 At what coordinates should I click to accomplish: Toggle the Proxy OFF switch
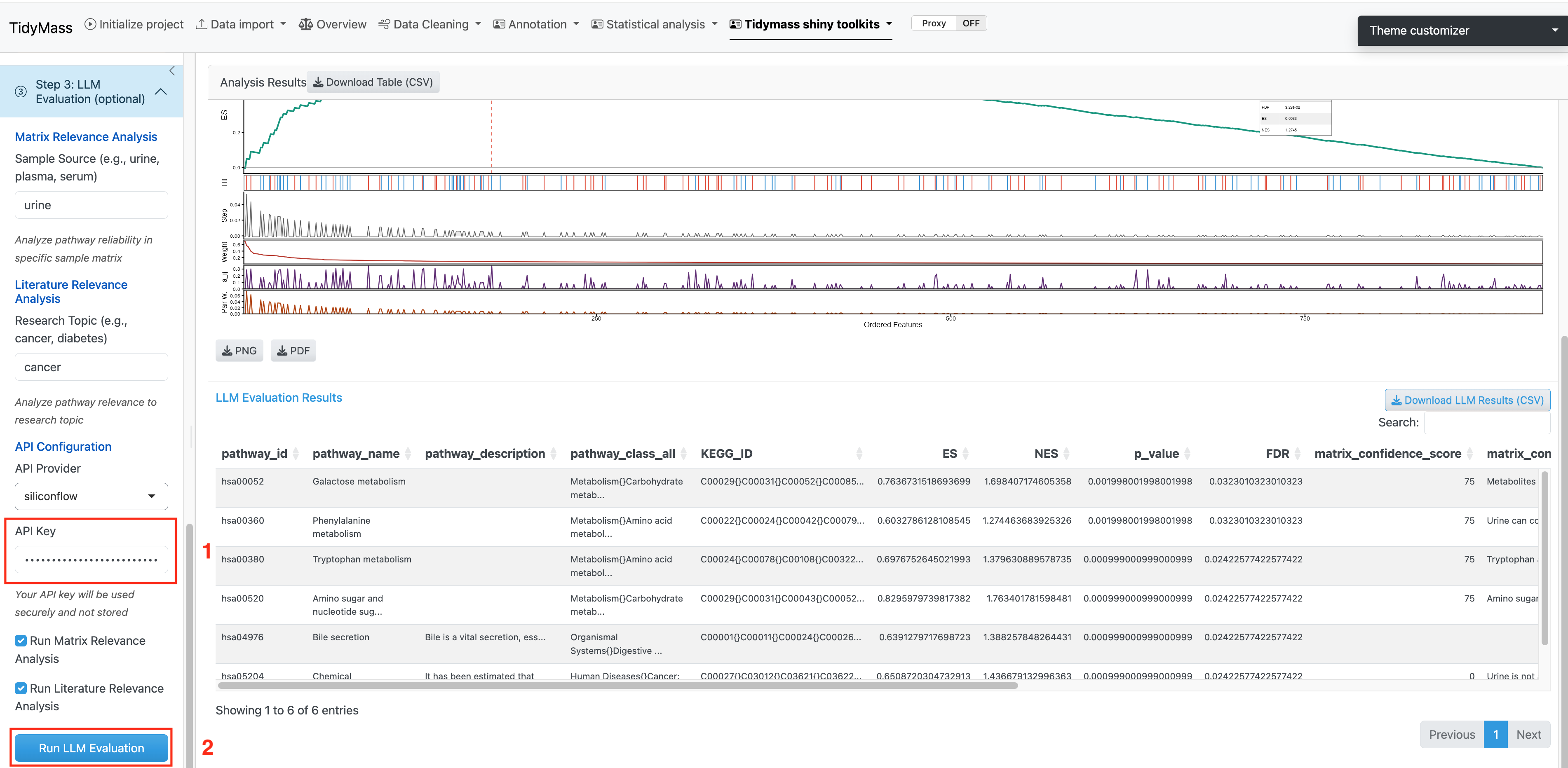(x=970, y=23)
